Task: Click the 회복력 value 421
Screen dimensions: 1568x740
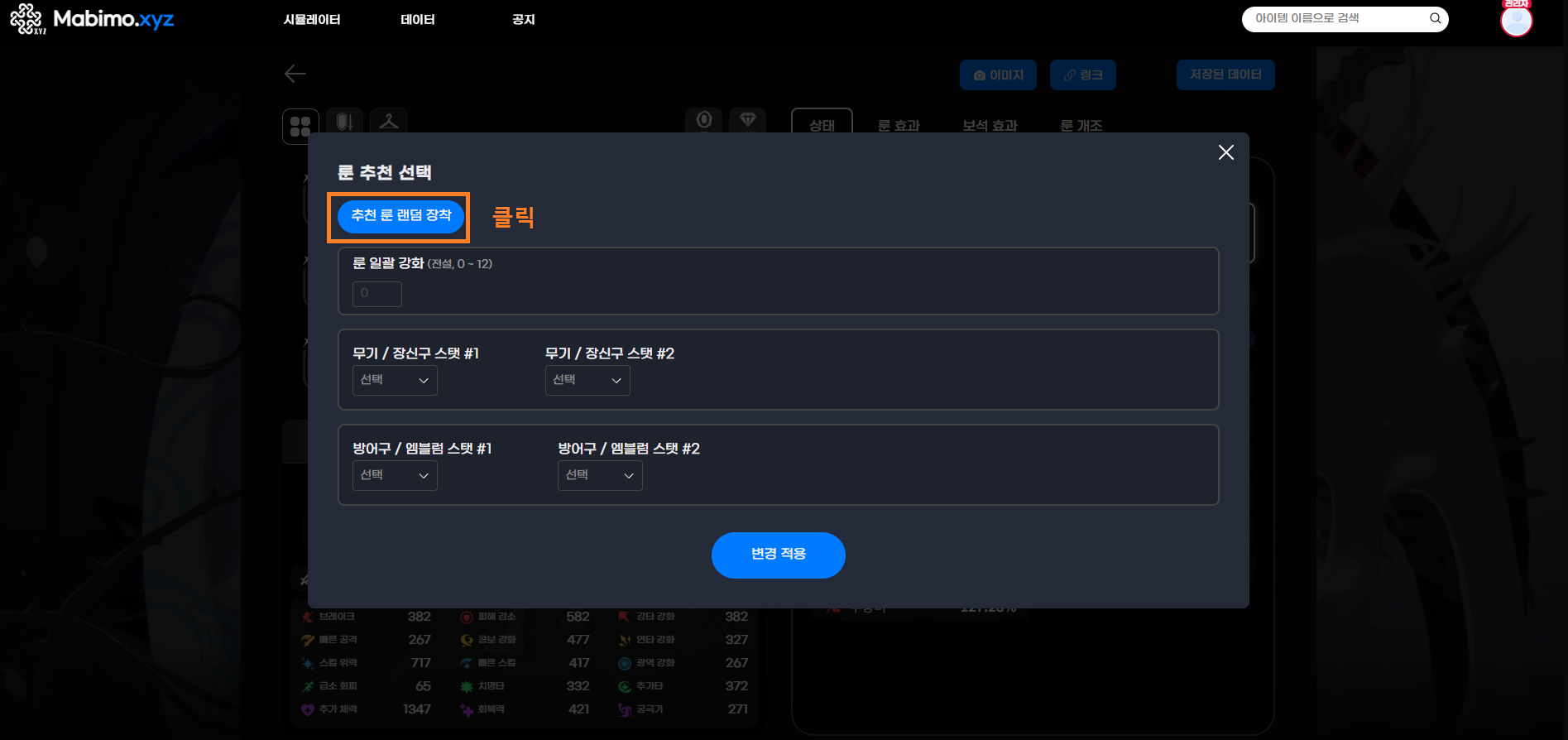Action: click(579, 709)
